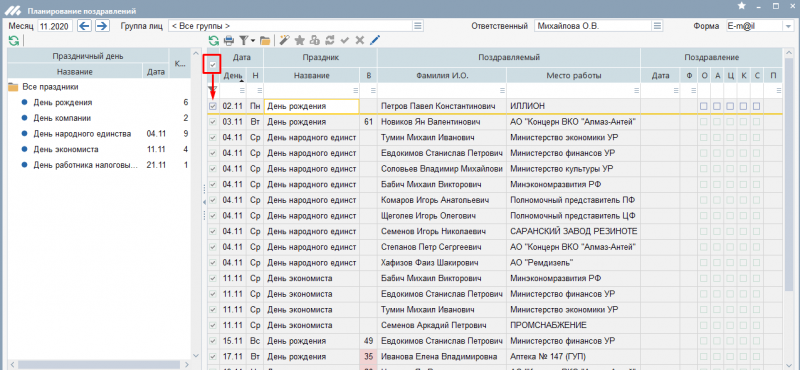800x370 pixels.
Task: Click cell ПРОМСНАБЖЕНИЕ
Action: [573, 325]
